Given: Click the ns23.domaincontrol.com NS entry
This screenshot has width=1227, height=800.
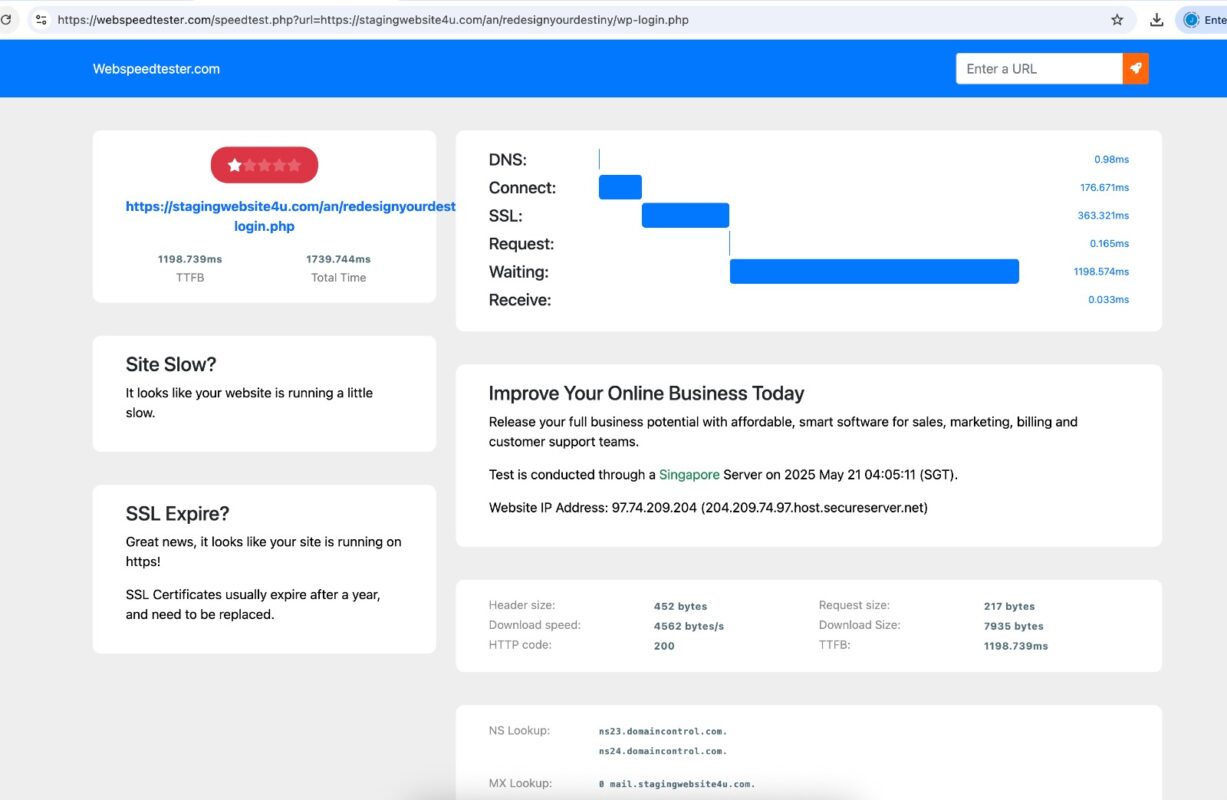Looking at the screenshot, I should click(x=662, y=731).
